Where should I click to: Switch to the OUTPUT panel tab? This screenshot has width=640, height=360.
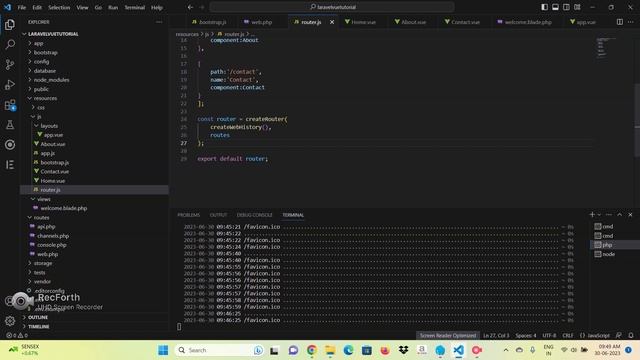click(x=218, y=215)
